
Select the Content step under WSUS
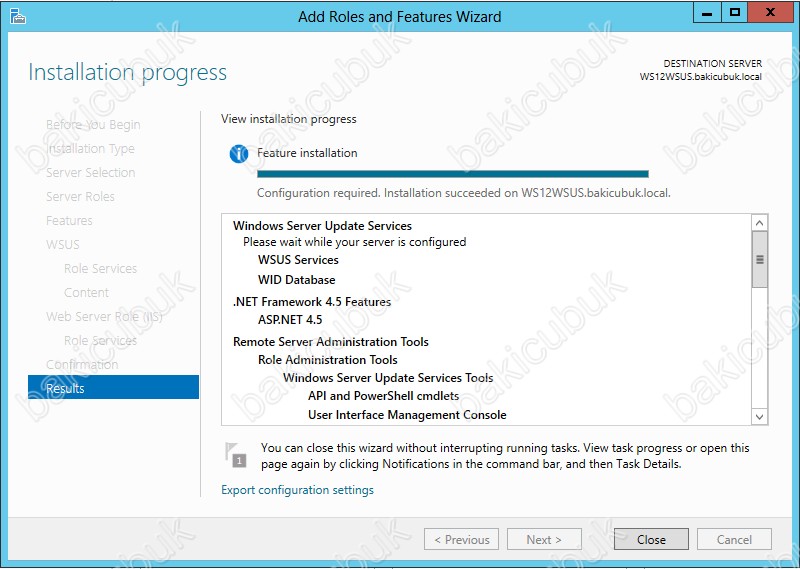point(86,292)
